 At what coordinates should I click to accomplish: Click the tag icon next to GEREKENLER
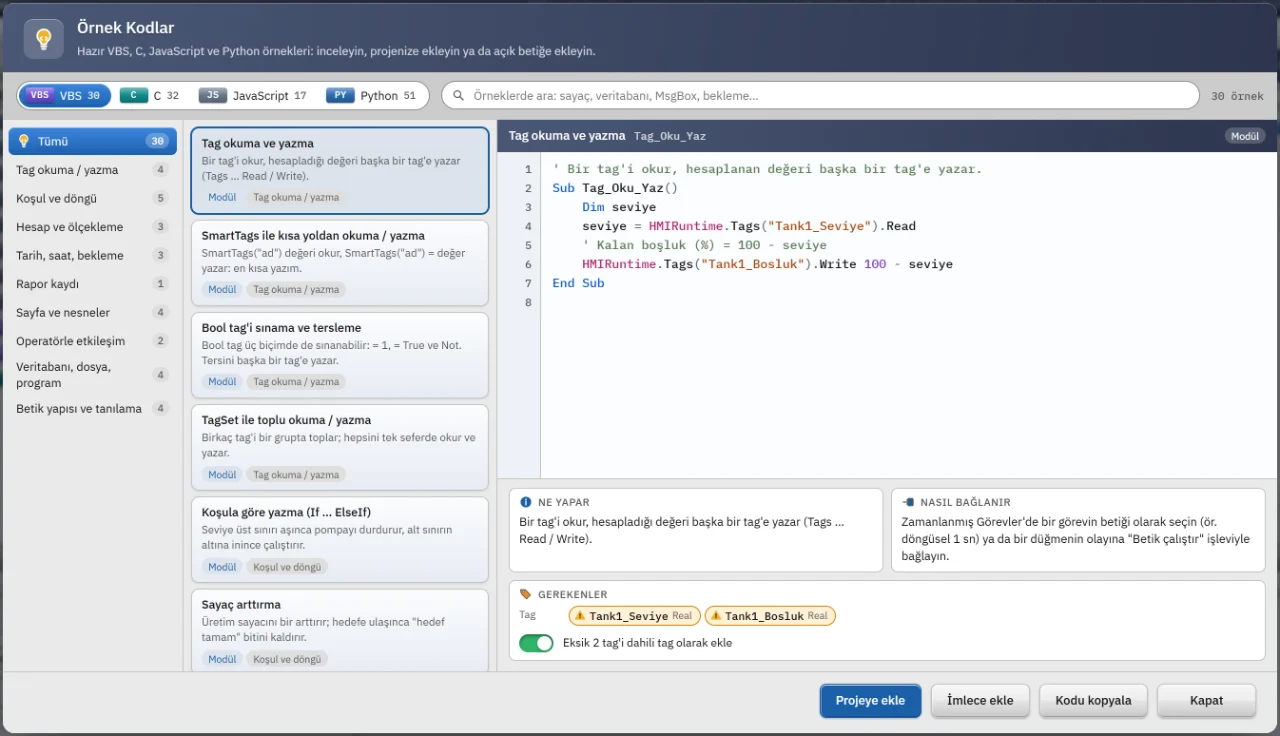526,594
